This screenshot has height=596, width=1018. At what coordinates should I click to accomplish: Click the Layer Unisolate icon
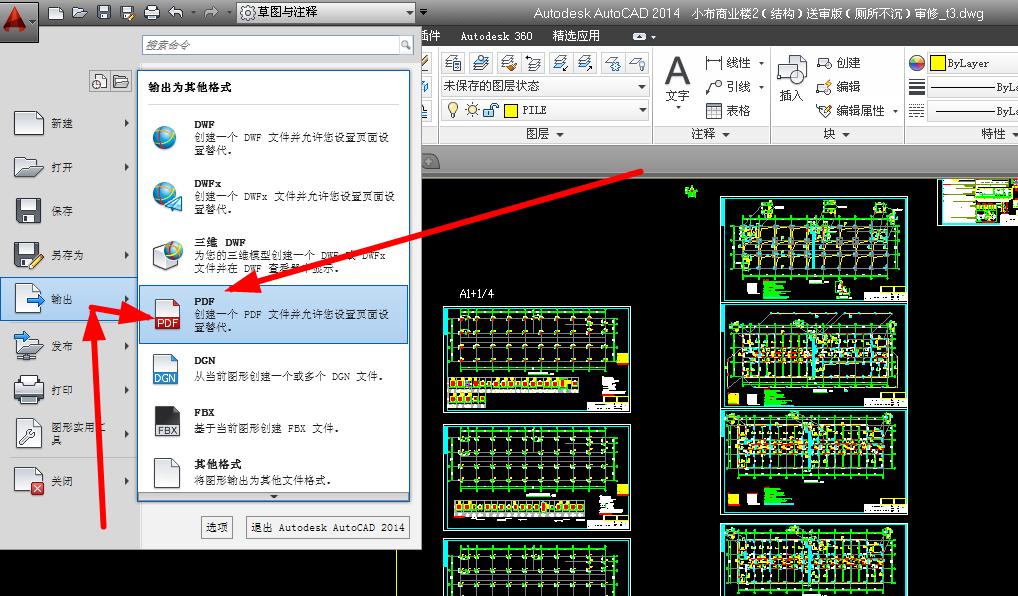(586, 62)
